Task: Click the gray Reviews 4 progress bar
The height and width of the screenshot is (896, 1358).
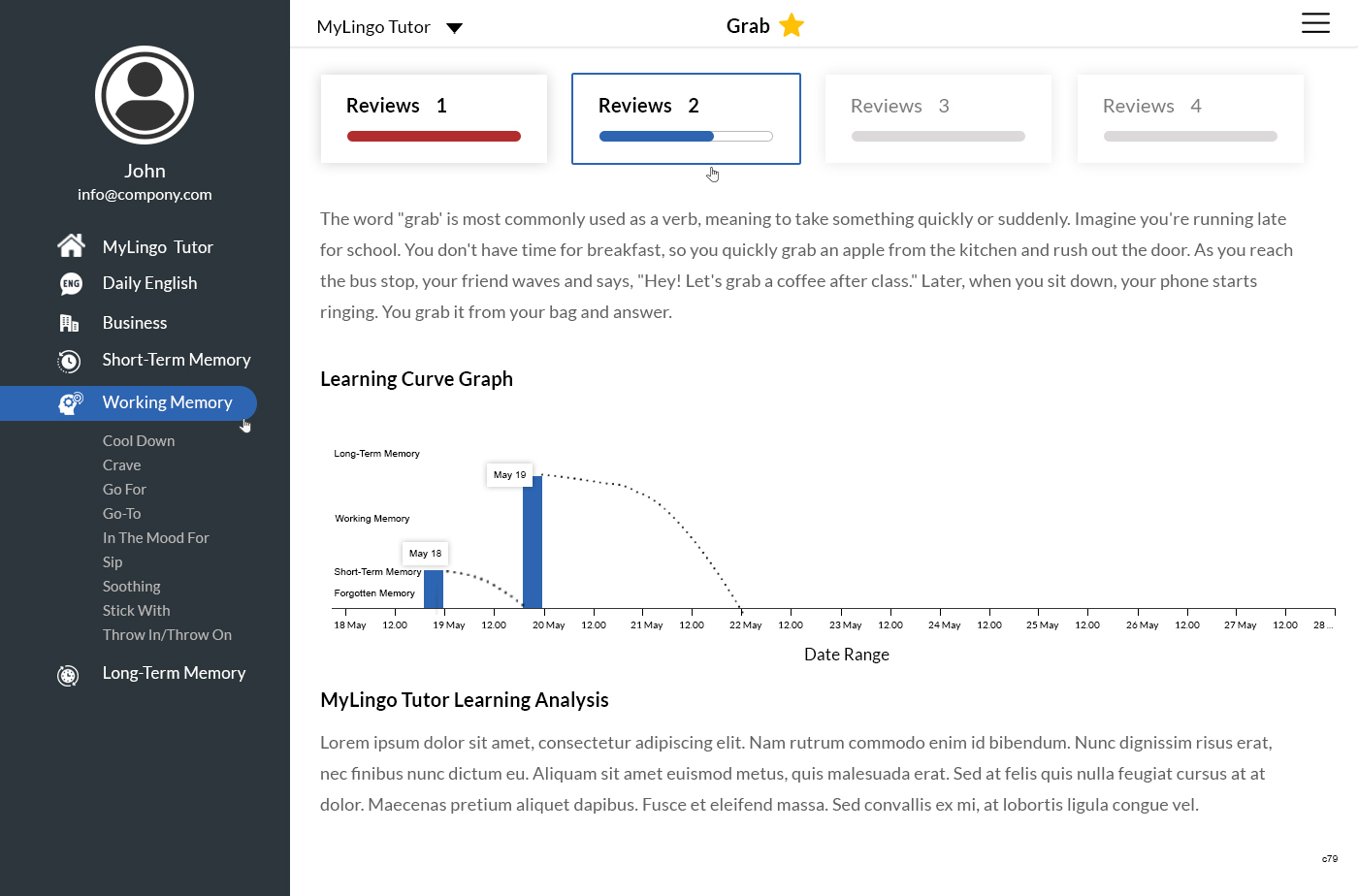Action: click(1190, 137)
